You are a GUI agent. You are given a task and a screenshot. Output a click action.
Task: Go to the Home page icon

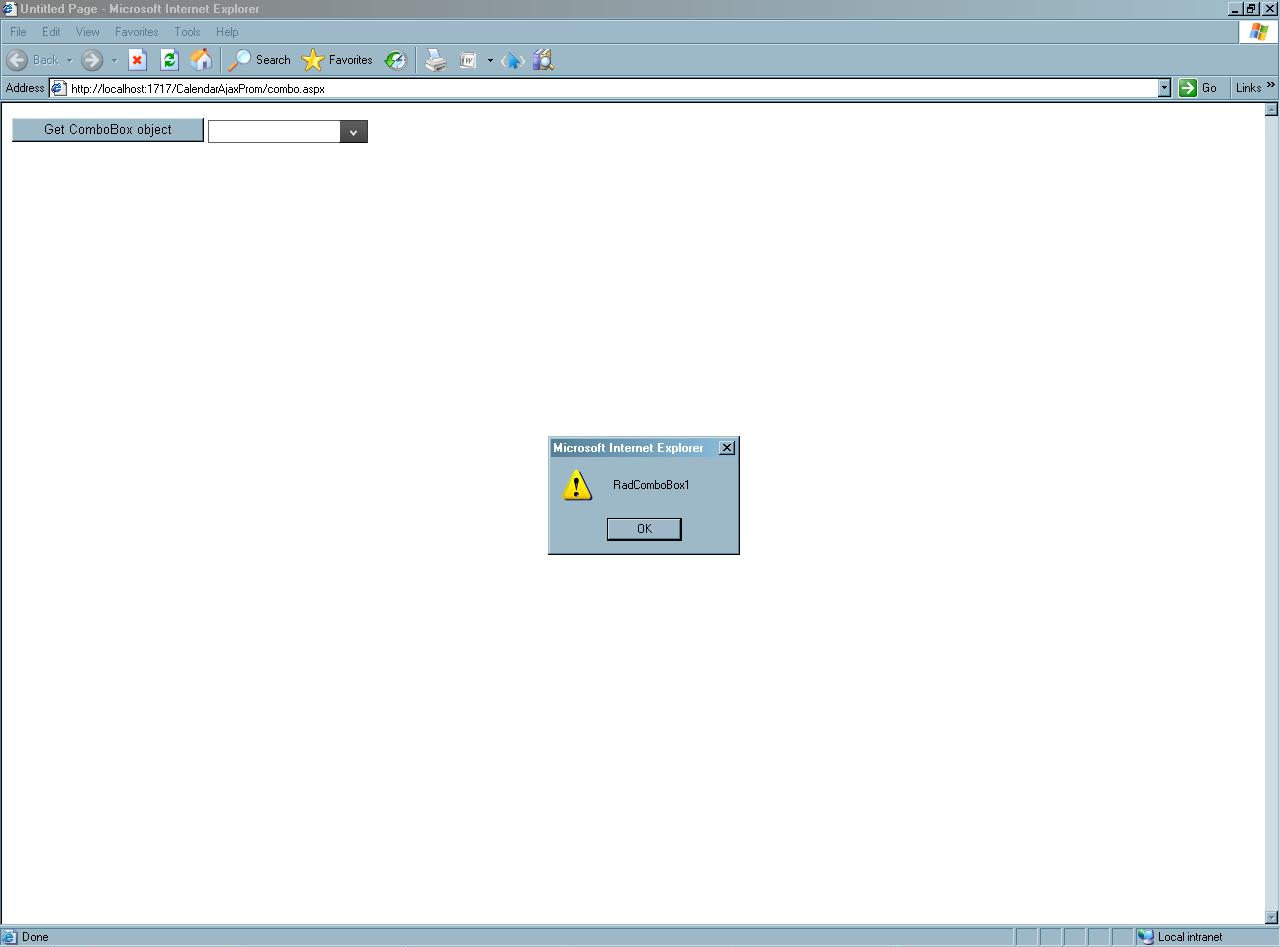(x=201, y=60)
